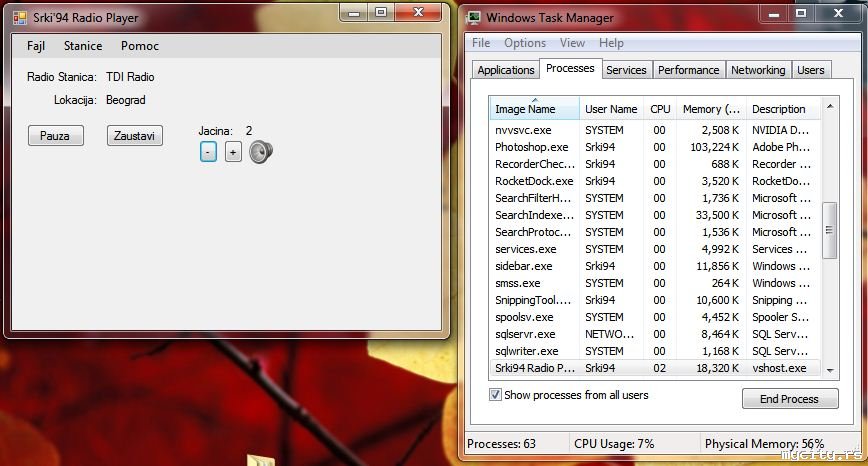Image resolution: width=868 pixels, height=466 pixels.
Task: Sort by User Name column header
Action: click(611, 109)
